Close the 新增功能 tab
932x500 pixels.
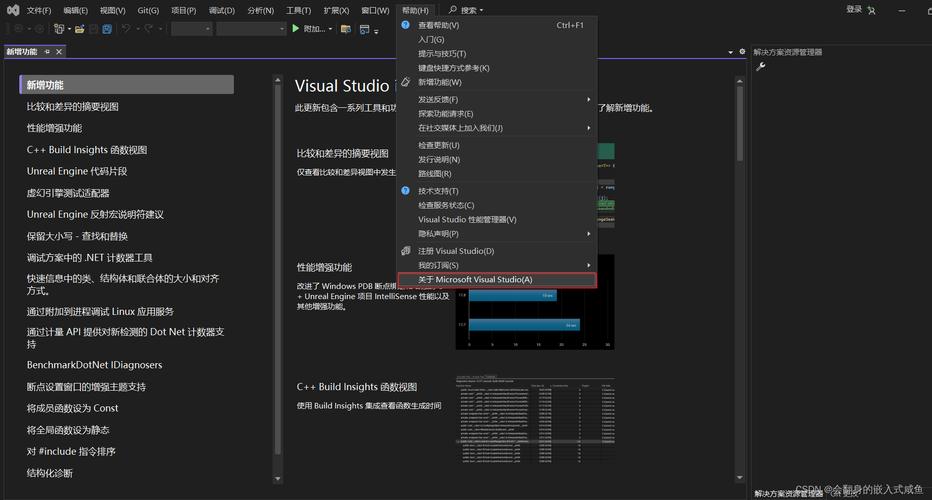[59, 52]
